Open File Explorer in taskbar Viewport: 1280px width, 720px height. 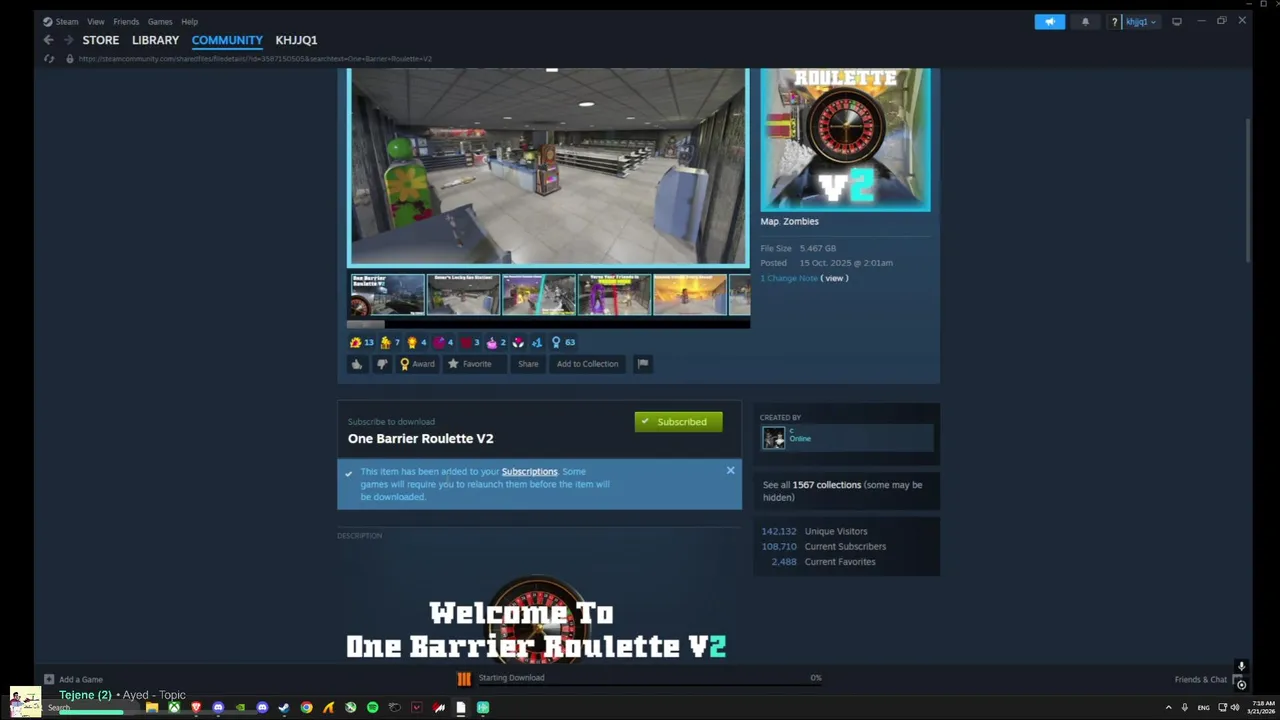[x=152, y=707]
